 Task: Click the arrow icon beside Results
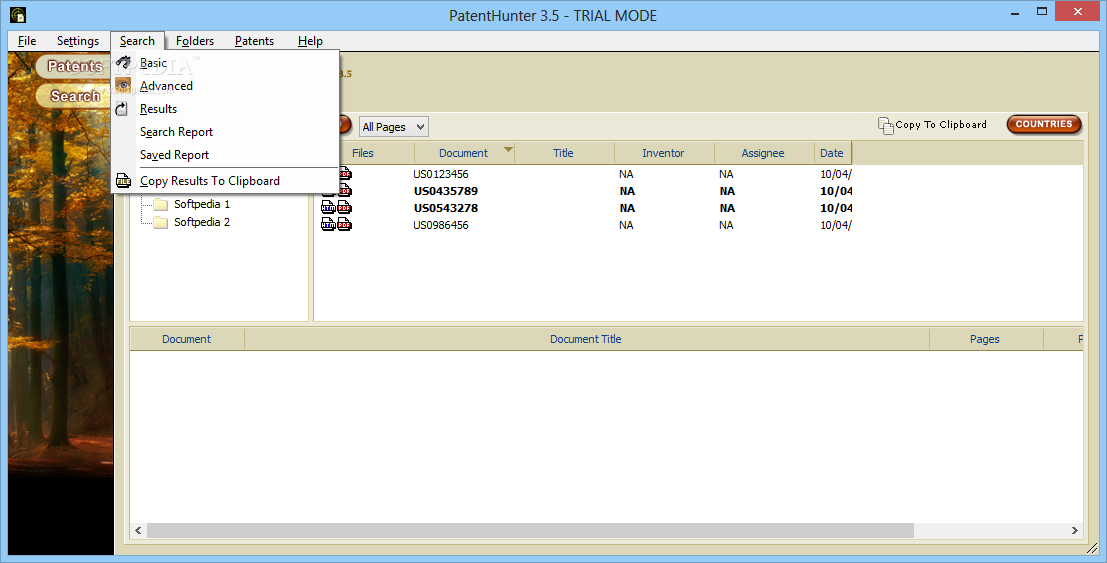tap(122, 109)
